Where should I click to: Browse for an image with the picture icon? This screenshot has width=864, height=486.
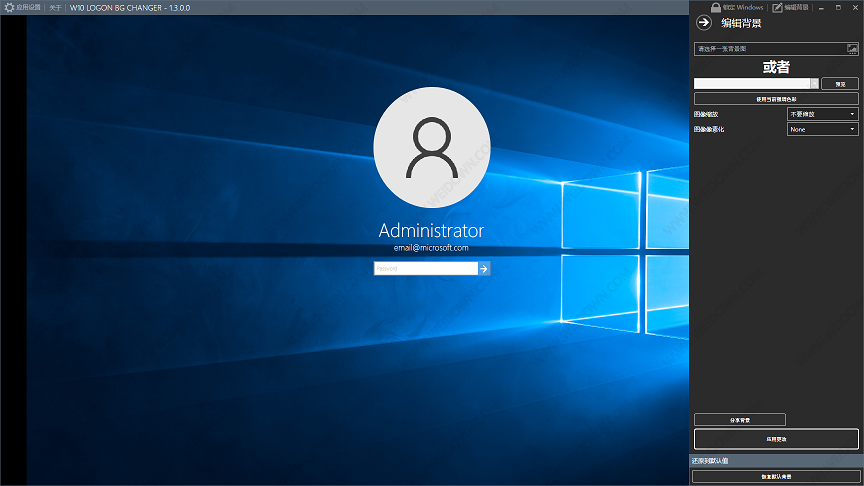(x=852, y=48)
